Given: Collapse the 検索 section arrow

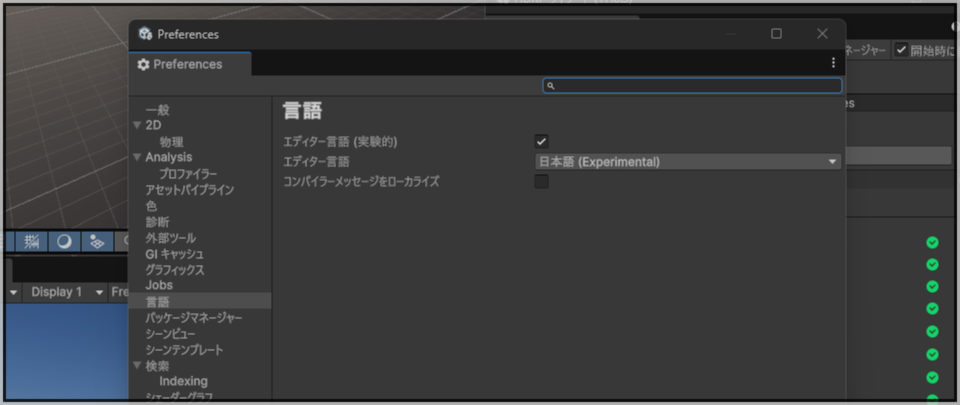Looking at the screenshot, I should [137, 366].
